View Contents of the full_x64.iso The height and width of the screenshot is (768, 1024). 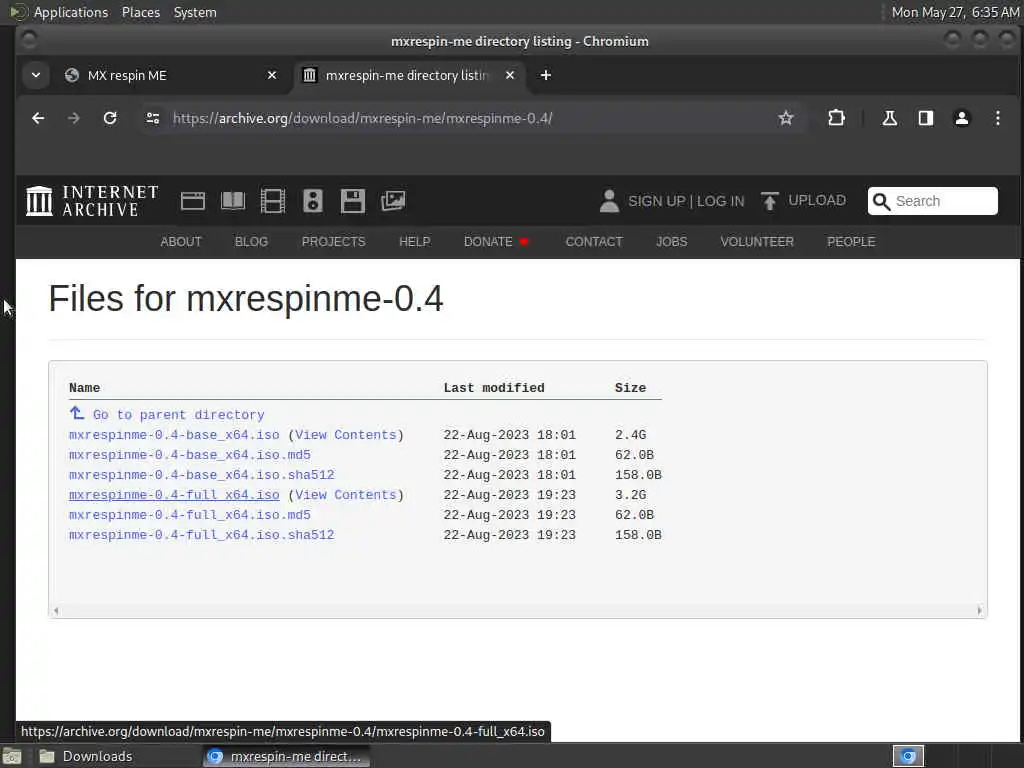[345, 495]
